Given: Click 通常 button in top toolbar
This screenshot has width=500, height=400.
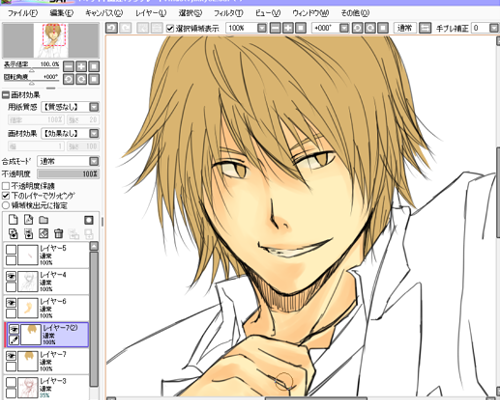Looking at the screenshot, I should [405, 28].
